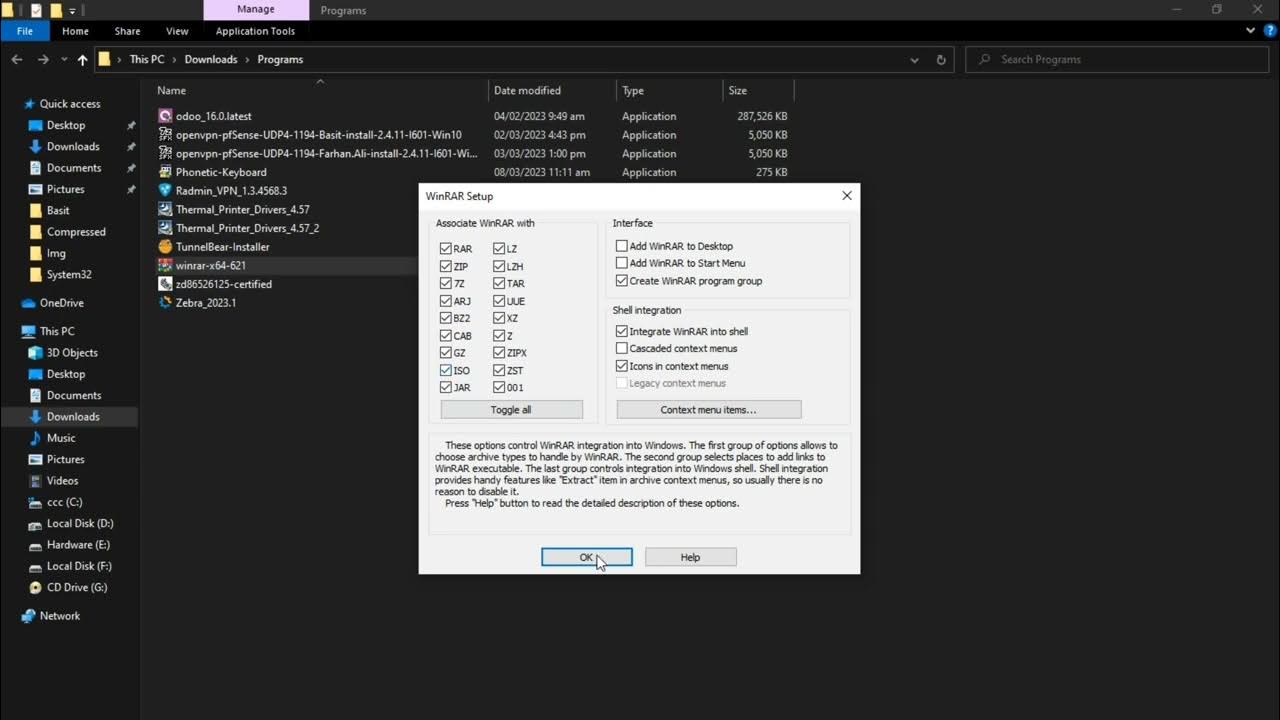
Task: Open OneDrive cloud icon in sidebar
Action: [29, 303]
